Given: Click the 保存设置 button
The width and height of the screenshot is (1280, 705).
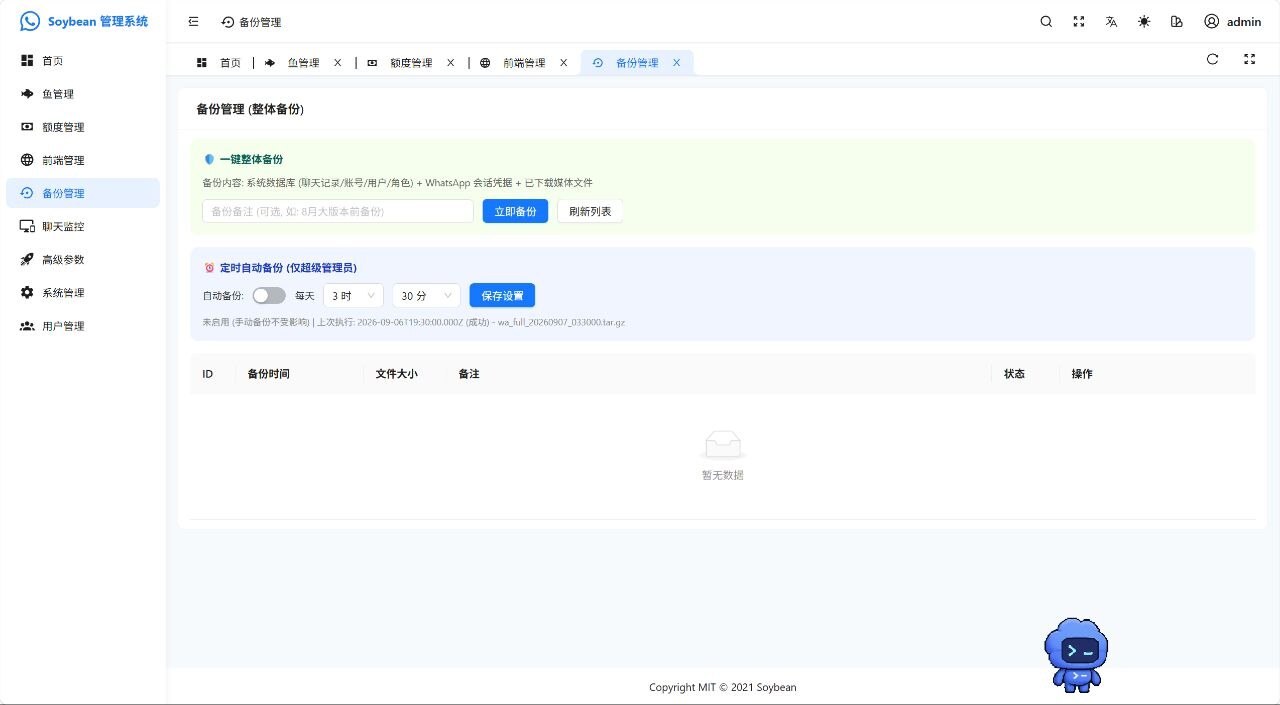Looking at the screenshot, I should pos(502,296).
